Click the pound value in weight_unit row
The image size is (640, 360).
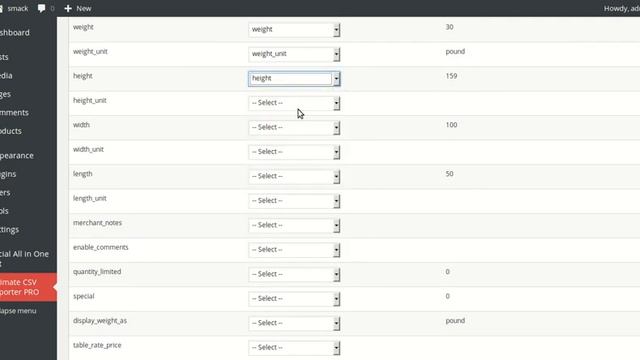point(455,51)
